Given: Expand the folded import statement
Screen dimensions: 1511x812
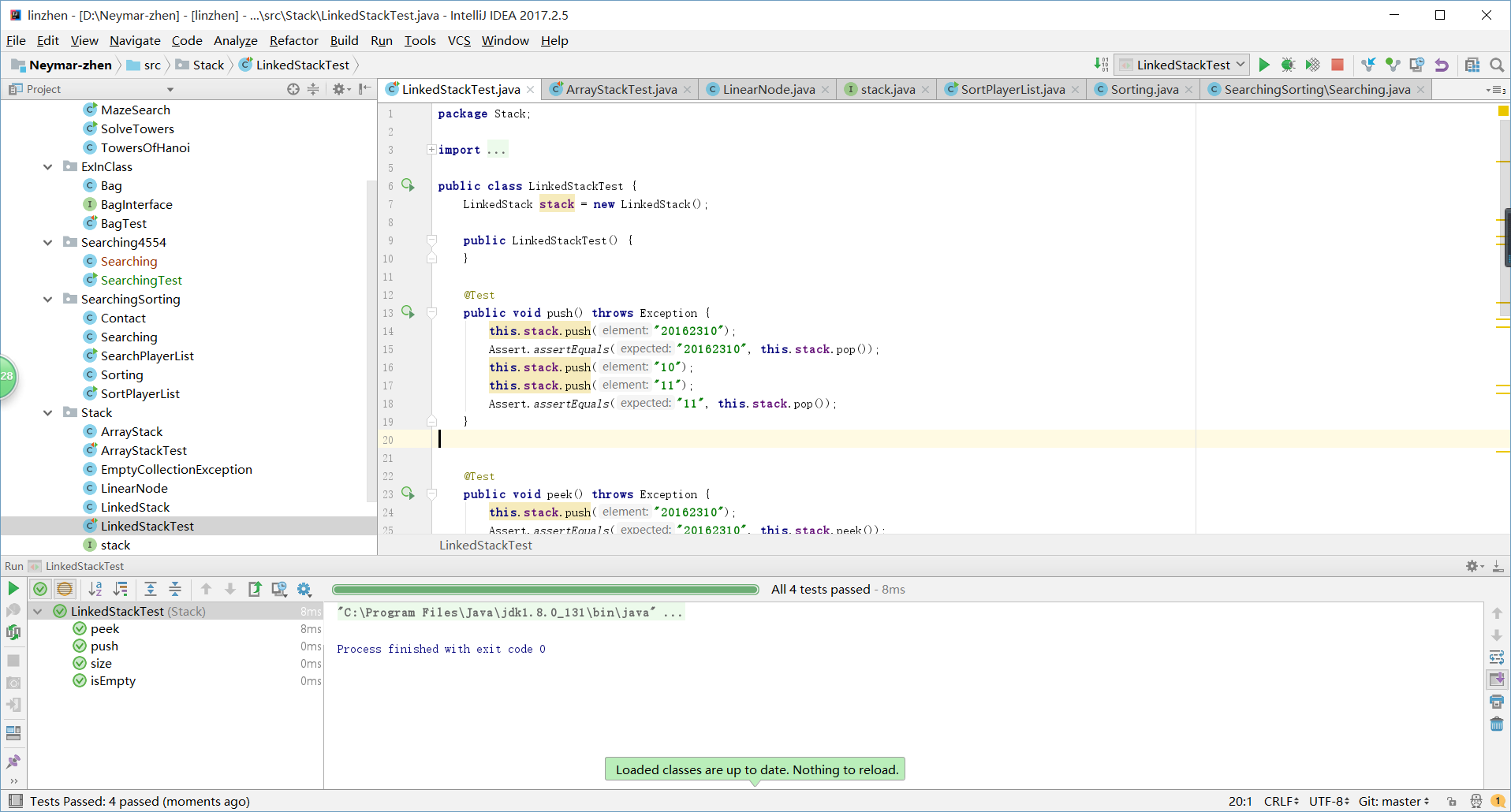Looking at the screenshot, I should (431, 150).
